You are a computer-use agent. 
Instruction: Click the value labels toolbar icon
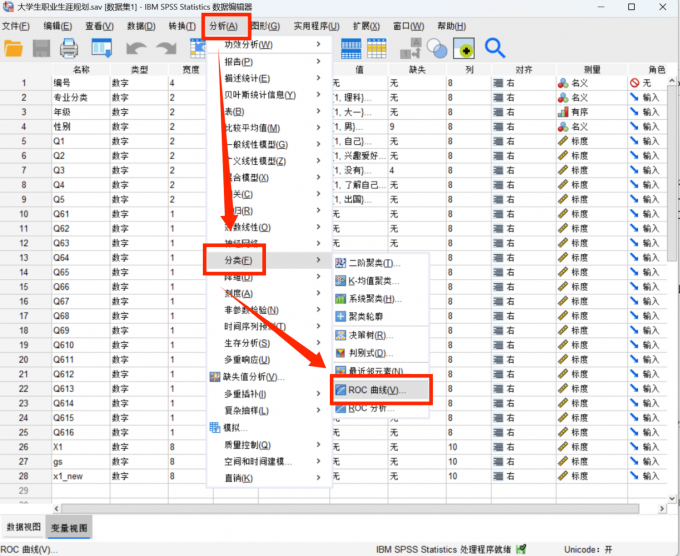(x=410, y=48)
